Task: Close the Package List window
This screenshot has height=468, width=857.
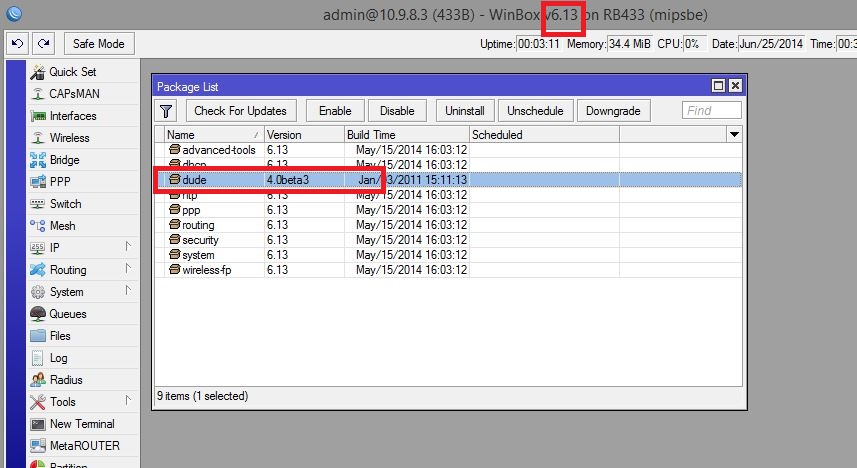Action: 736,86
